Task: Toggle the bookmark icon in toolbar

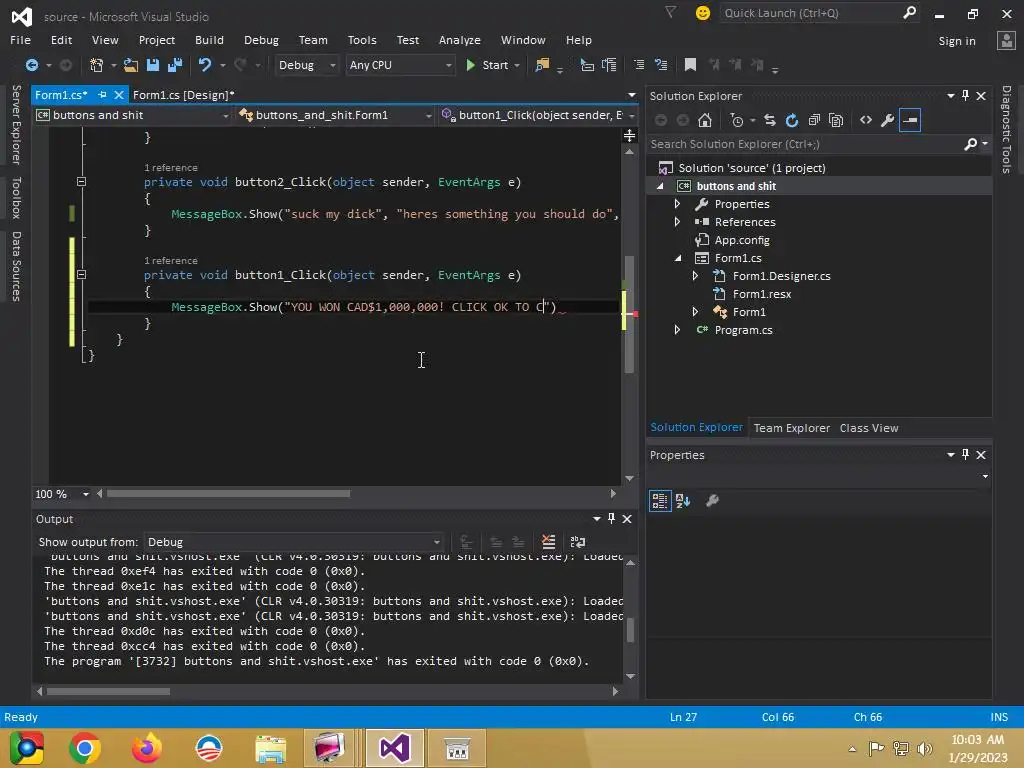Action: point(690,65)
